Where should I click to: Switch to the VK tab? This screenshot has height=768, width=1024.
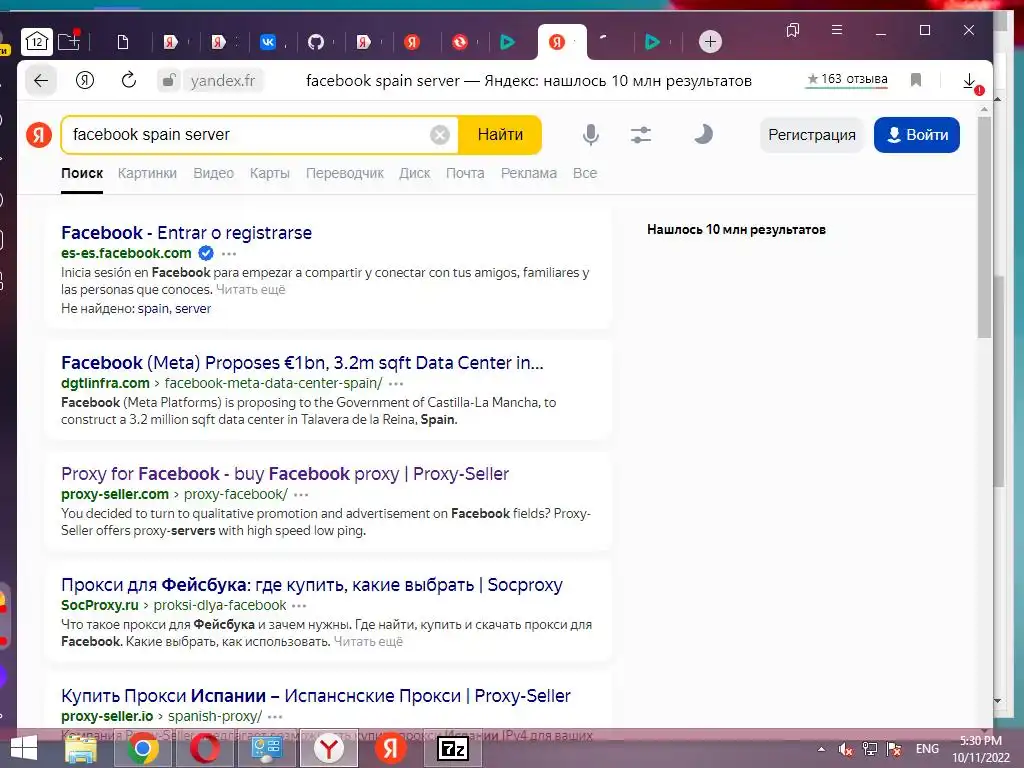pyautogui.click(x=268, y=42)
